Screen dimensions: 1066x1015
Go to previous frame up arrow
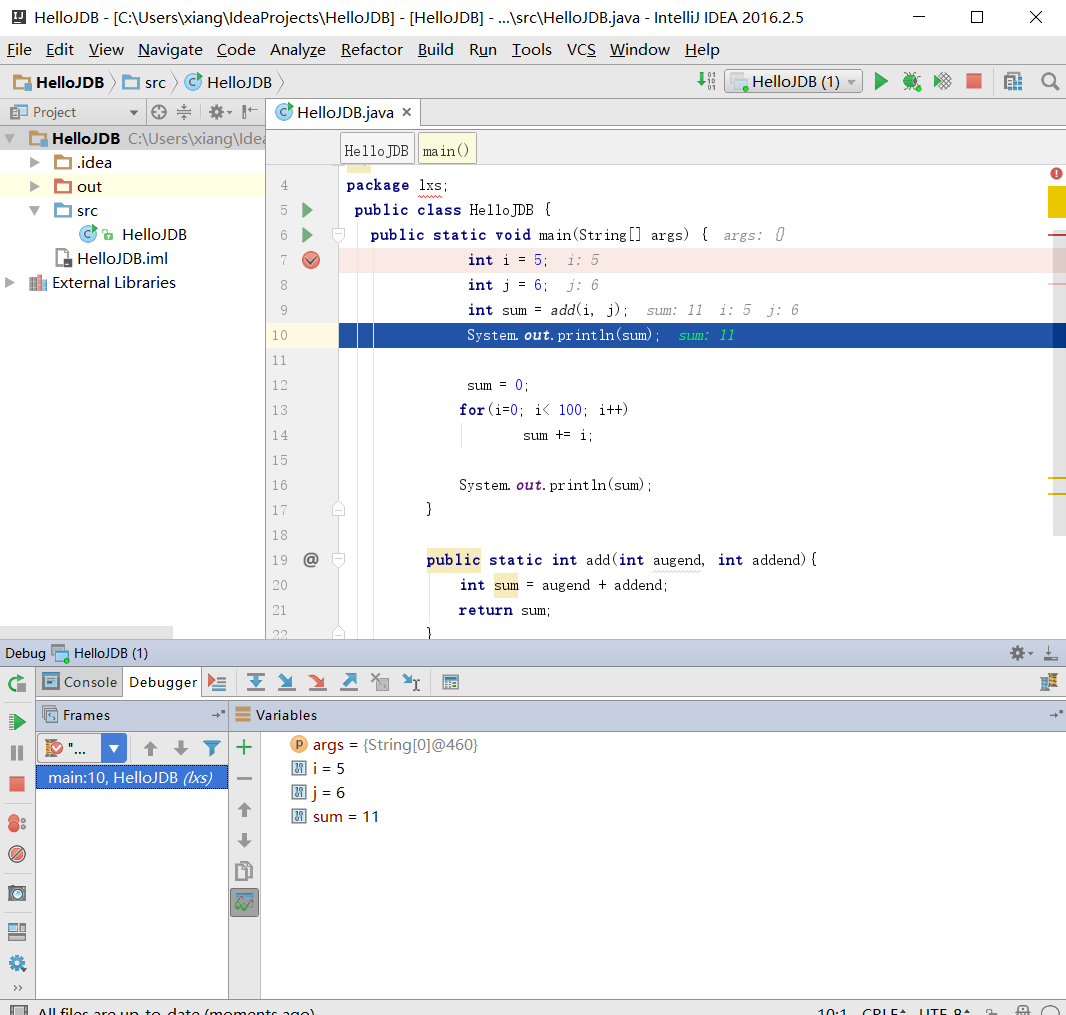(x=150, y=749)
